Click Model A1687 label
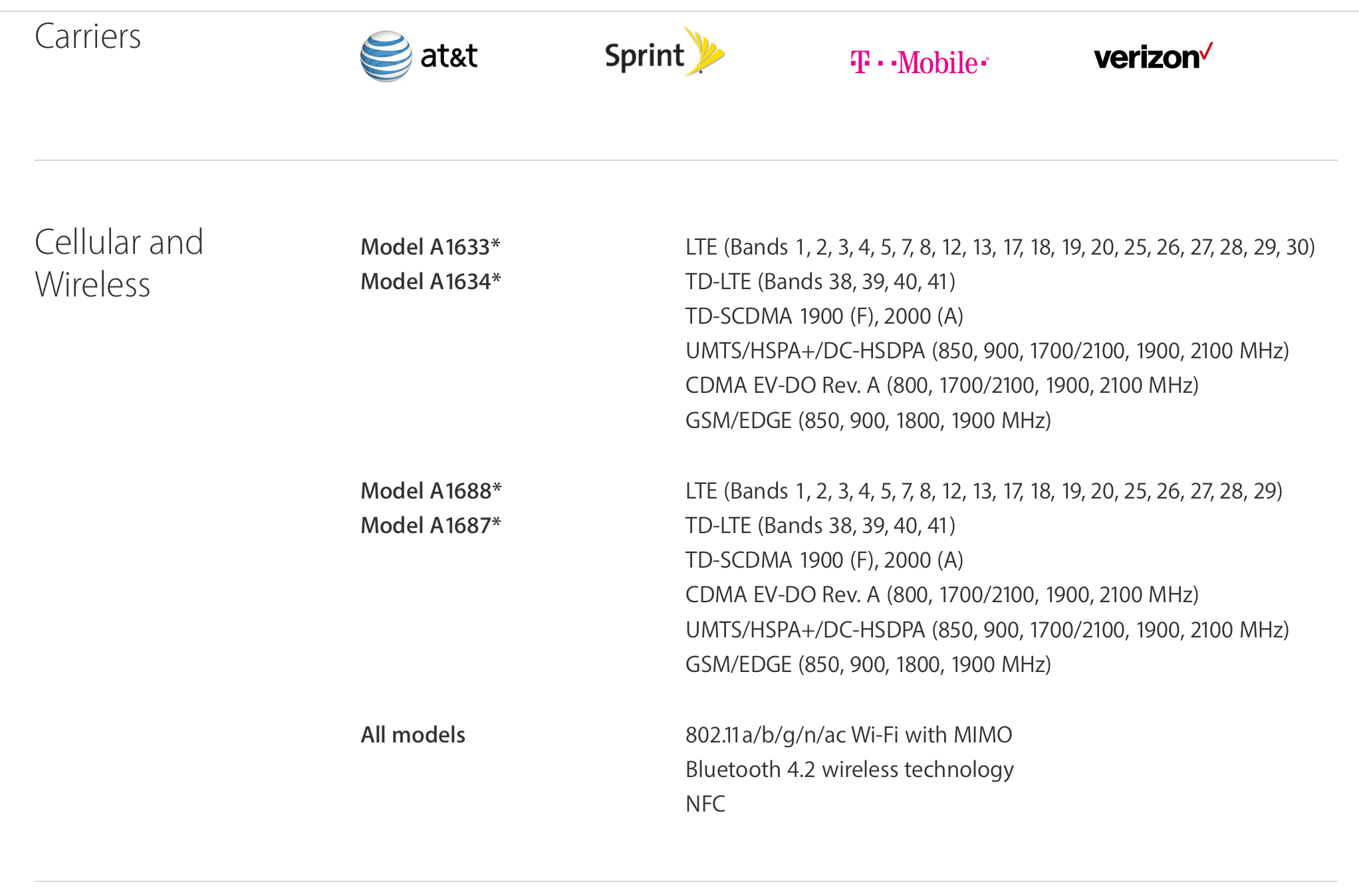This screenshot has width=1359, height=896. [430, 526]
